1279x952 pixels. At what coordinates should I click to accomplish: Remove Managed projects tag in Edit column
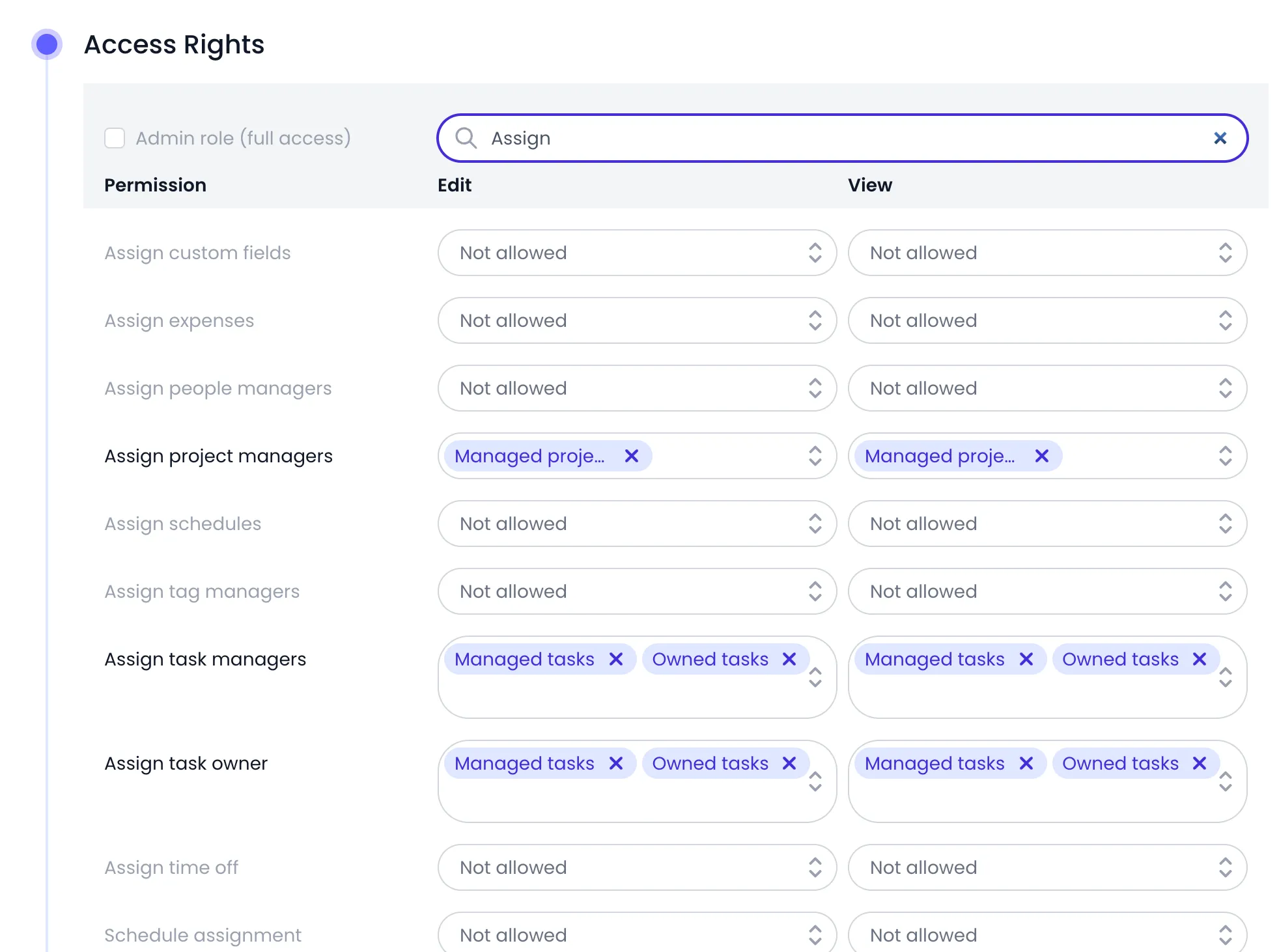(x=631, y=456)
